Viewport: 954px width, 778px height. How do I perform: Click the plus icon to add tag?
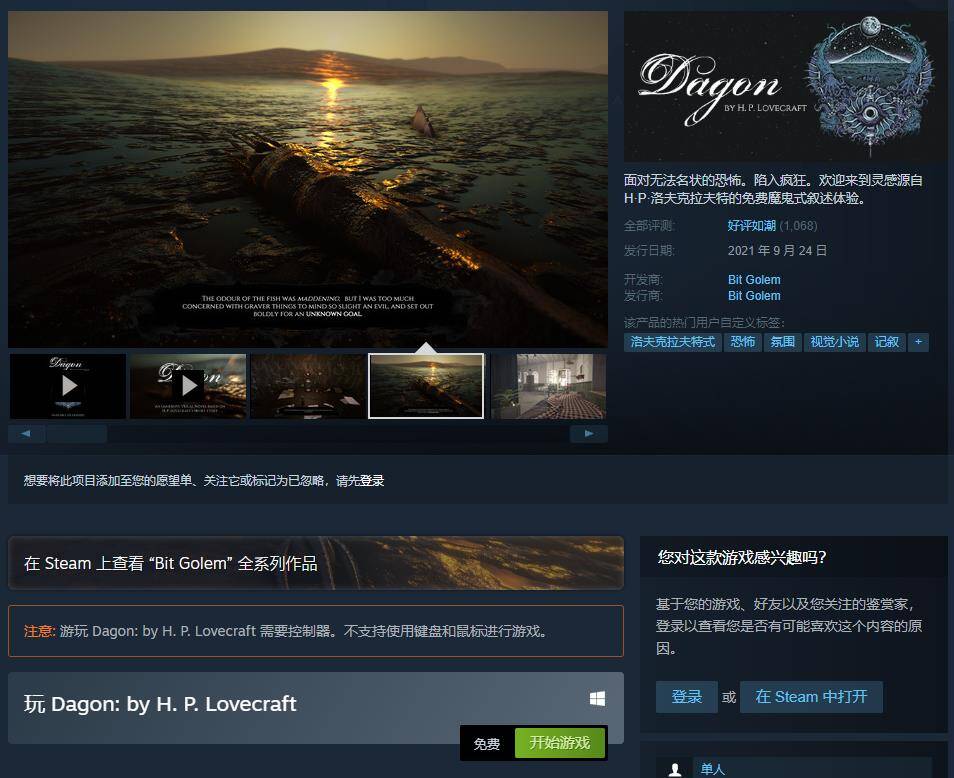[x=918, y=342]
